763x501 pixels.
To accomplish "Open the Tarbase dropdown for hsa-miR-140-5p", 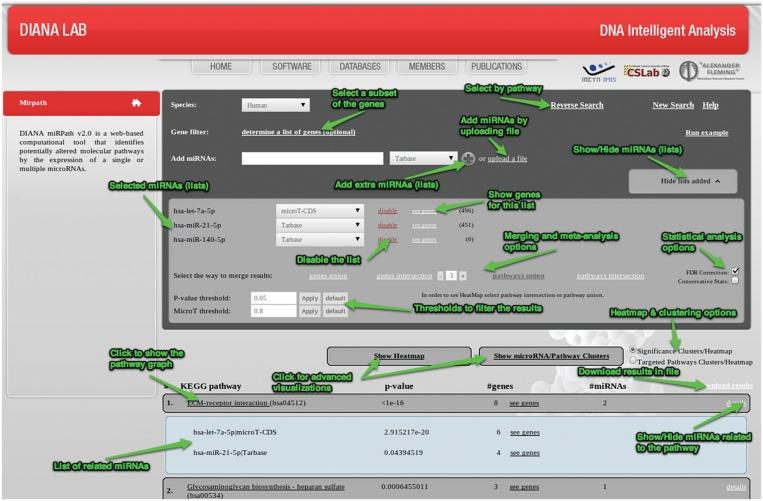I will pyautogui.click(x=320, y=239).
